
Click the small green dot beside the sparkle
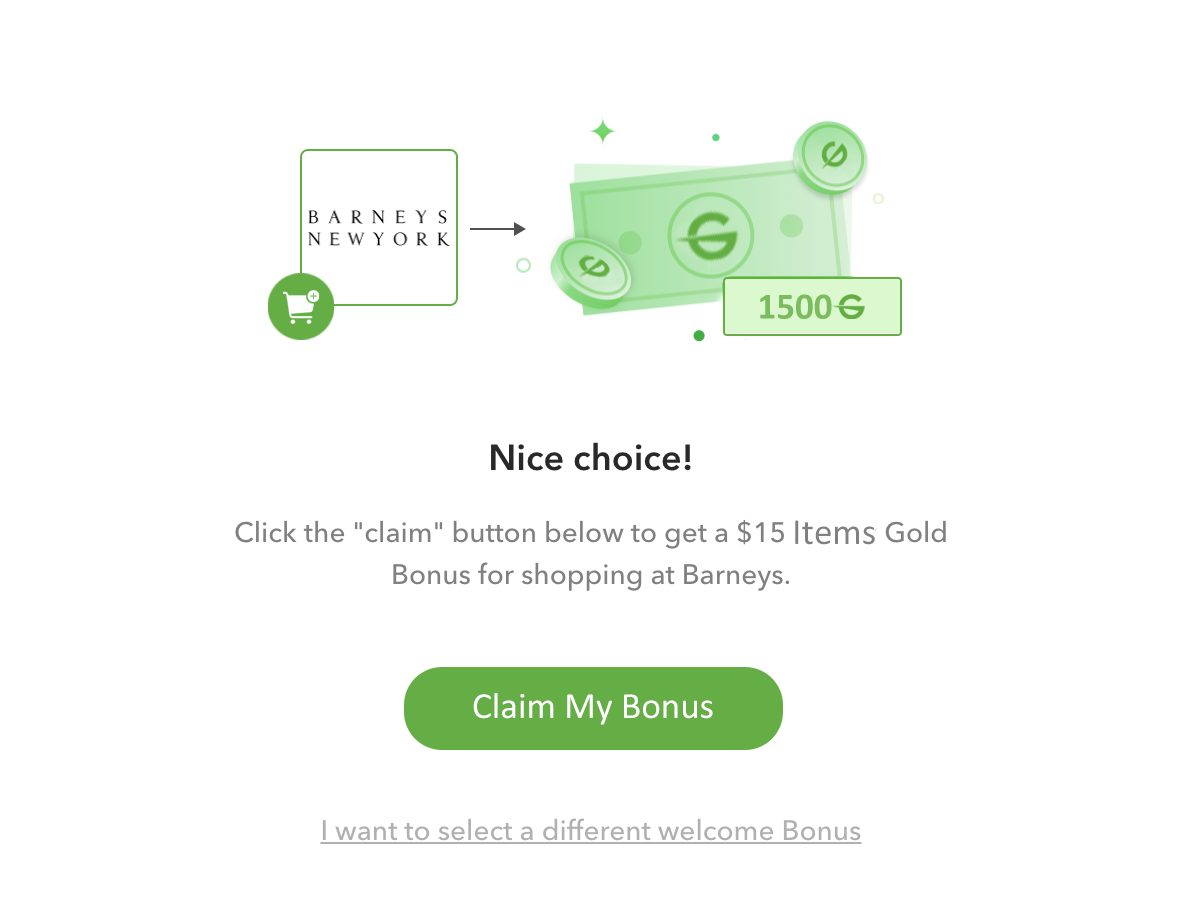(x=716, y=138)
